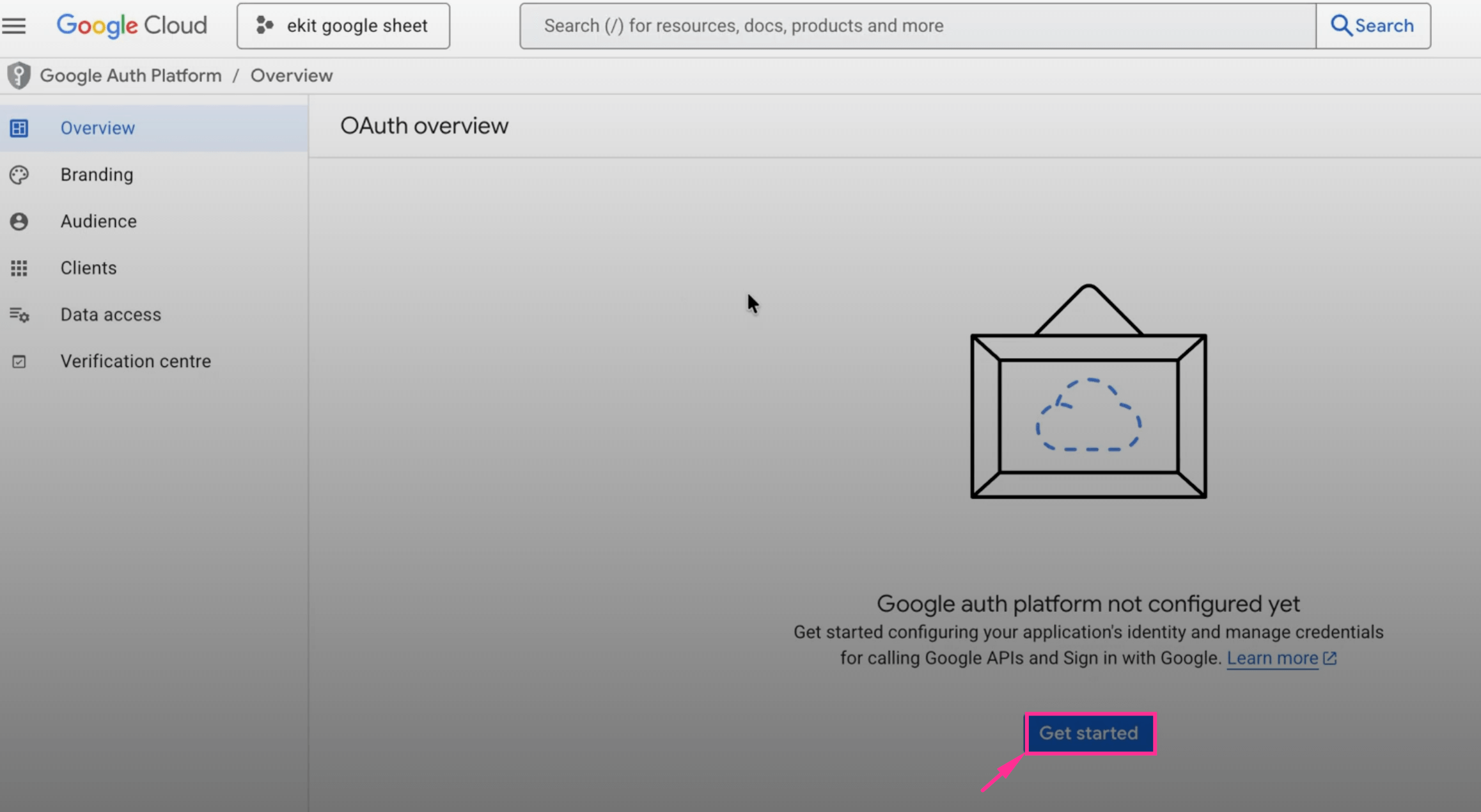Click 'Google auth platform not configured yet' text

click(1088, 604)
